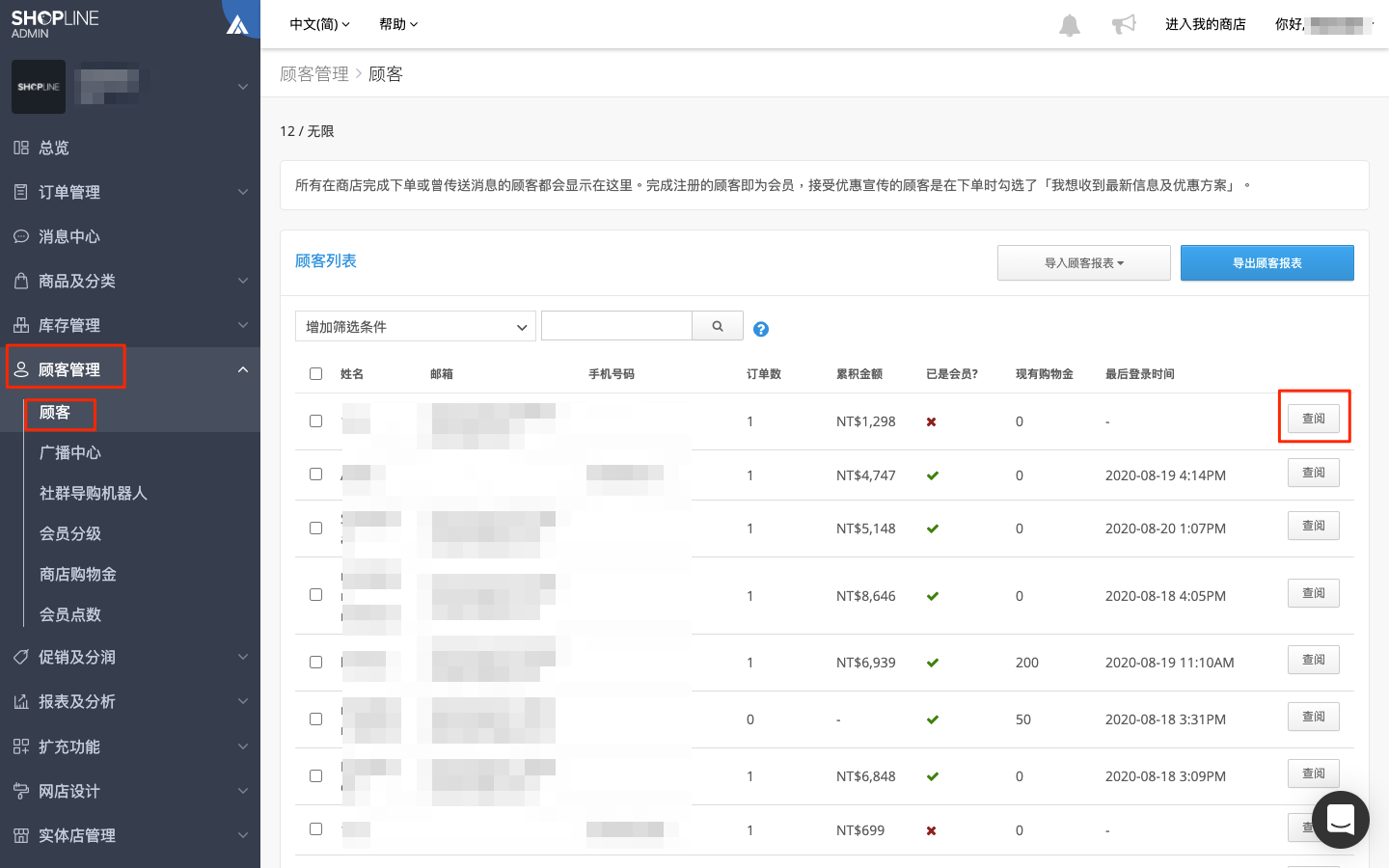Expand the 订单管理 sidebar section
Screen dimensions: 1389x868
(130, 192)
